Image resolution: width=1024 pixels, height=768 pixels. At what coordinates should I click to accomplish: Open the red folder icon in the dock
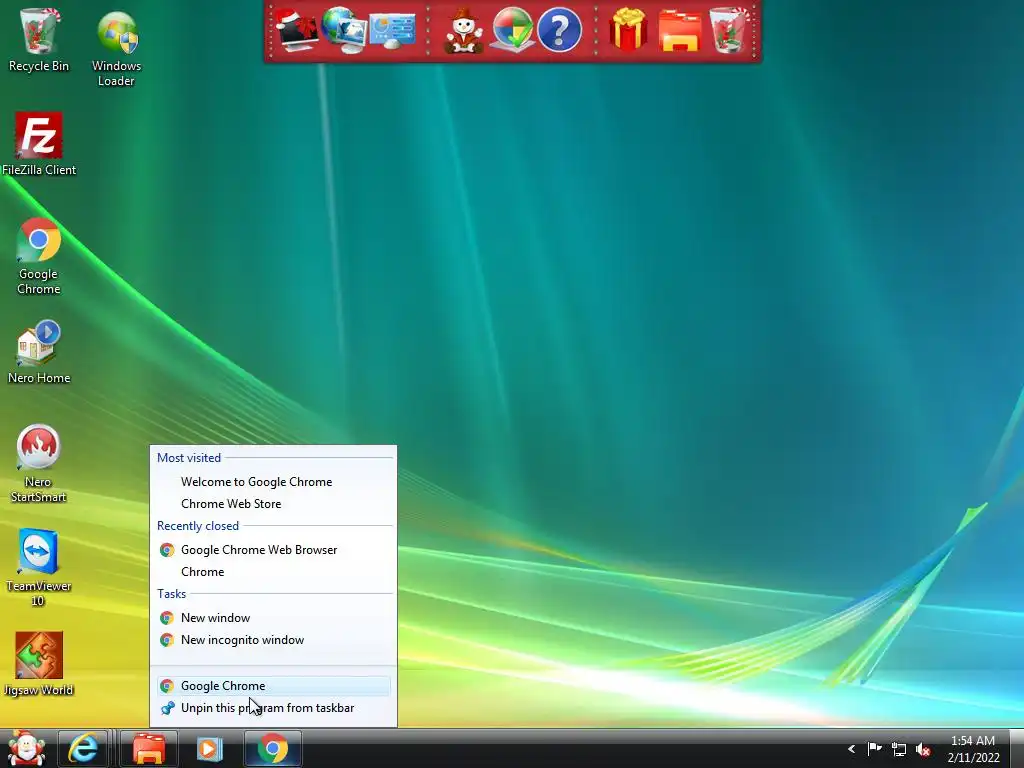point(679,30)
